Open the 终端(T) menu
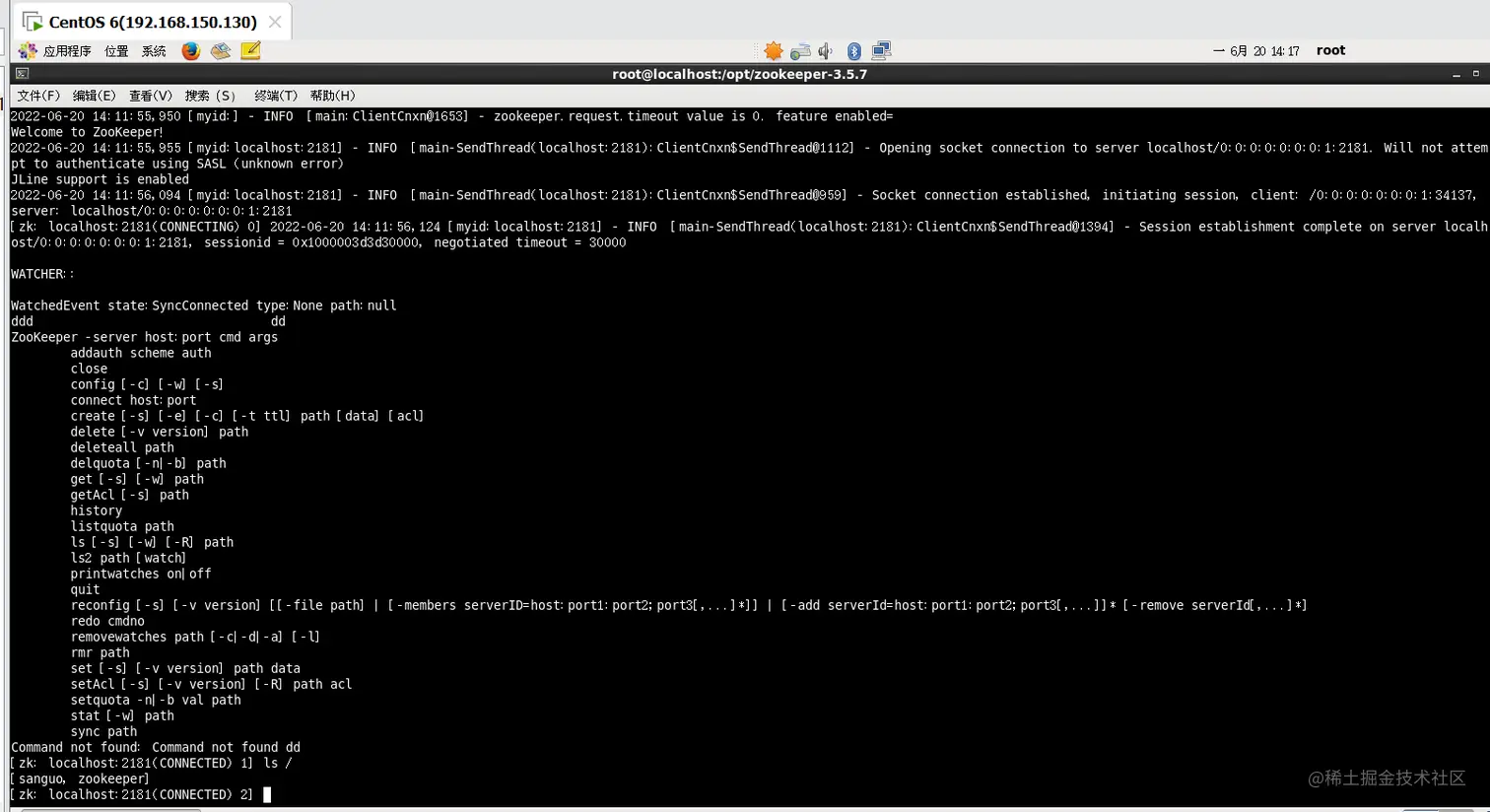1490x812 pixels. (275, 96)
